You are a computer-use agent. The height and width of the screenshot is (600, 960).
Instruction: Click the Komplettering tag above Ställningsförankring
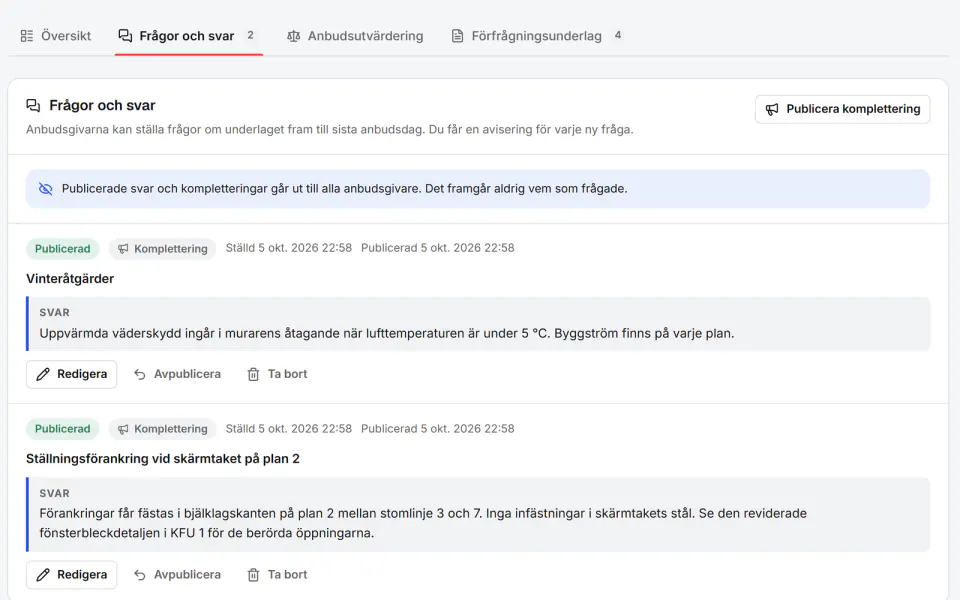tap(162, 429)
